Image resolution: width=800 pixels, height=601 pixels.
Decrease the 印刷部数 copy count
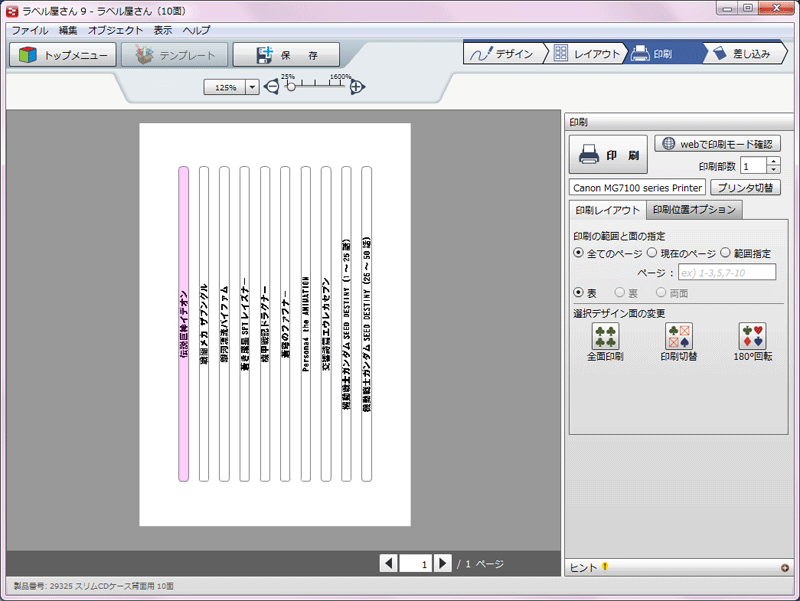(773, 169)
